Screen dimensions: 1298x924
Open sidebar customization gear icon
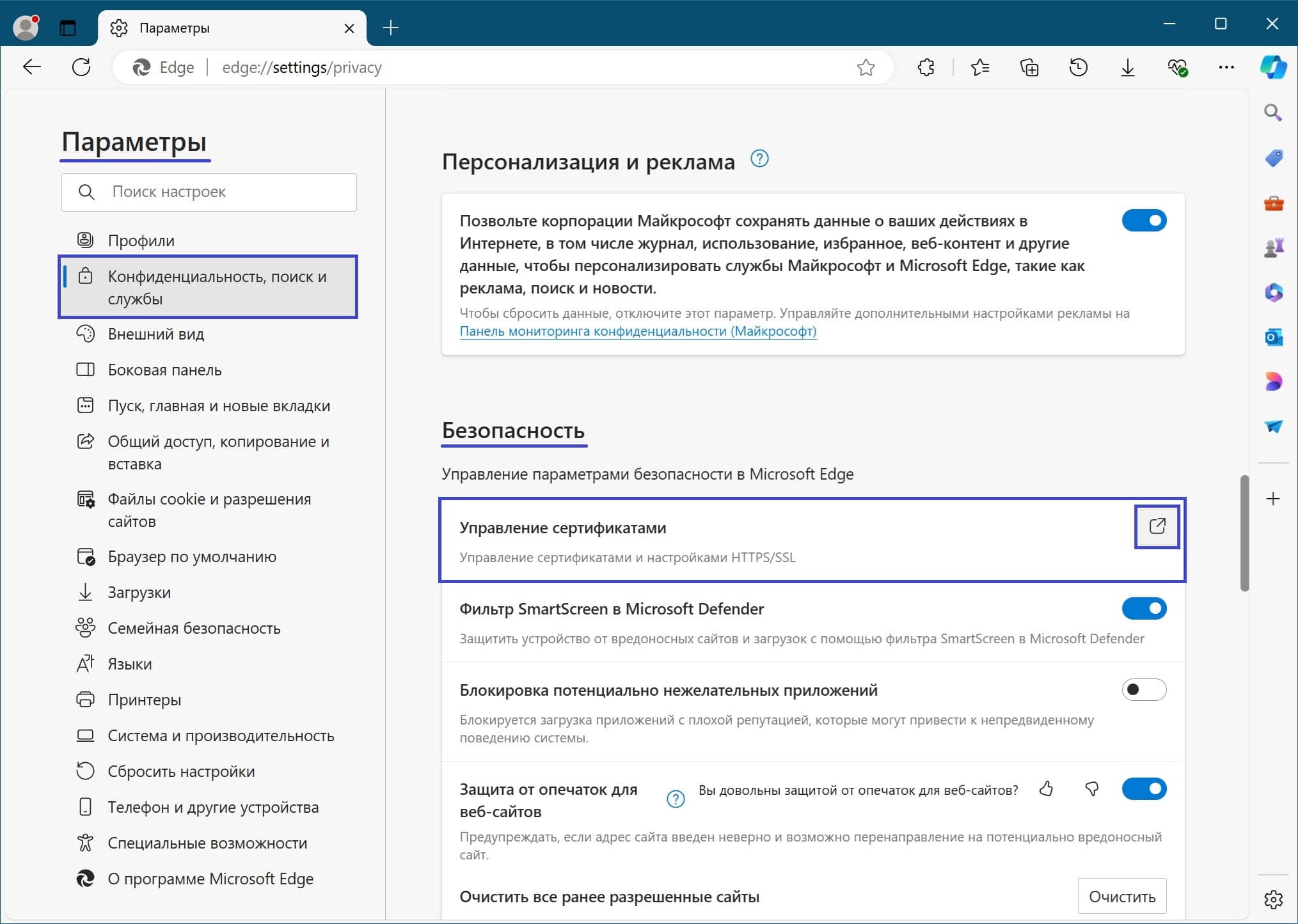(x=1273, y=899)
